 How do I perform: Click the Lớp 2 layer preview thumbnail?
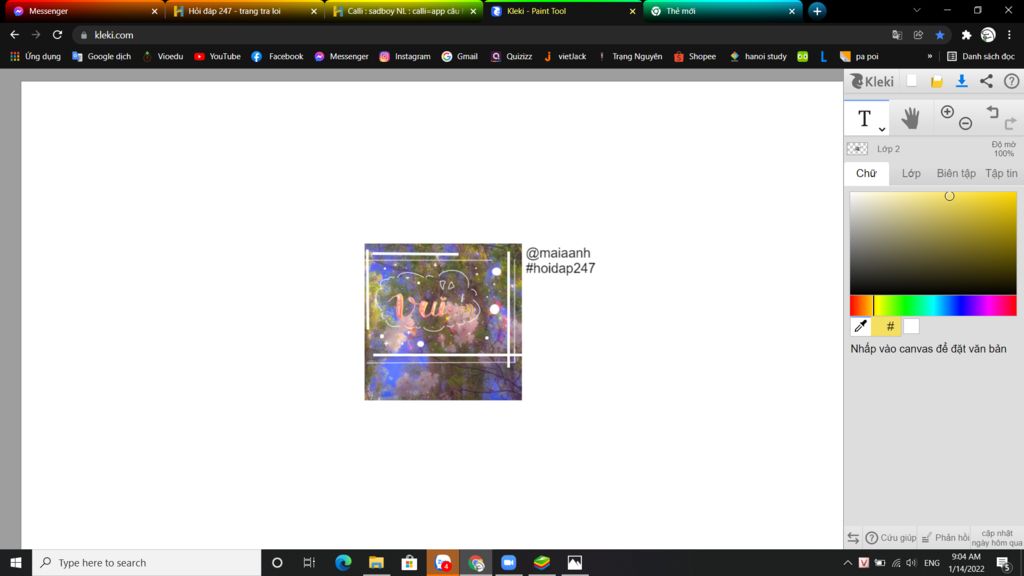[857, 149]
